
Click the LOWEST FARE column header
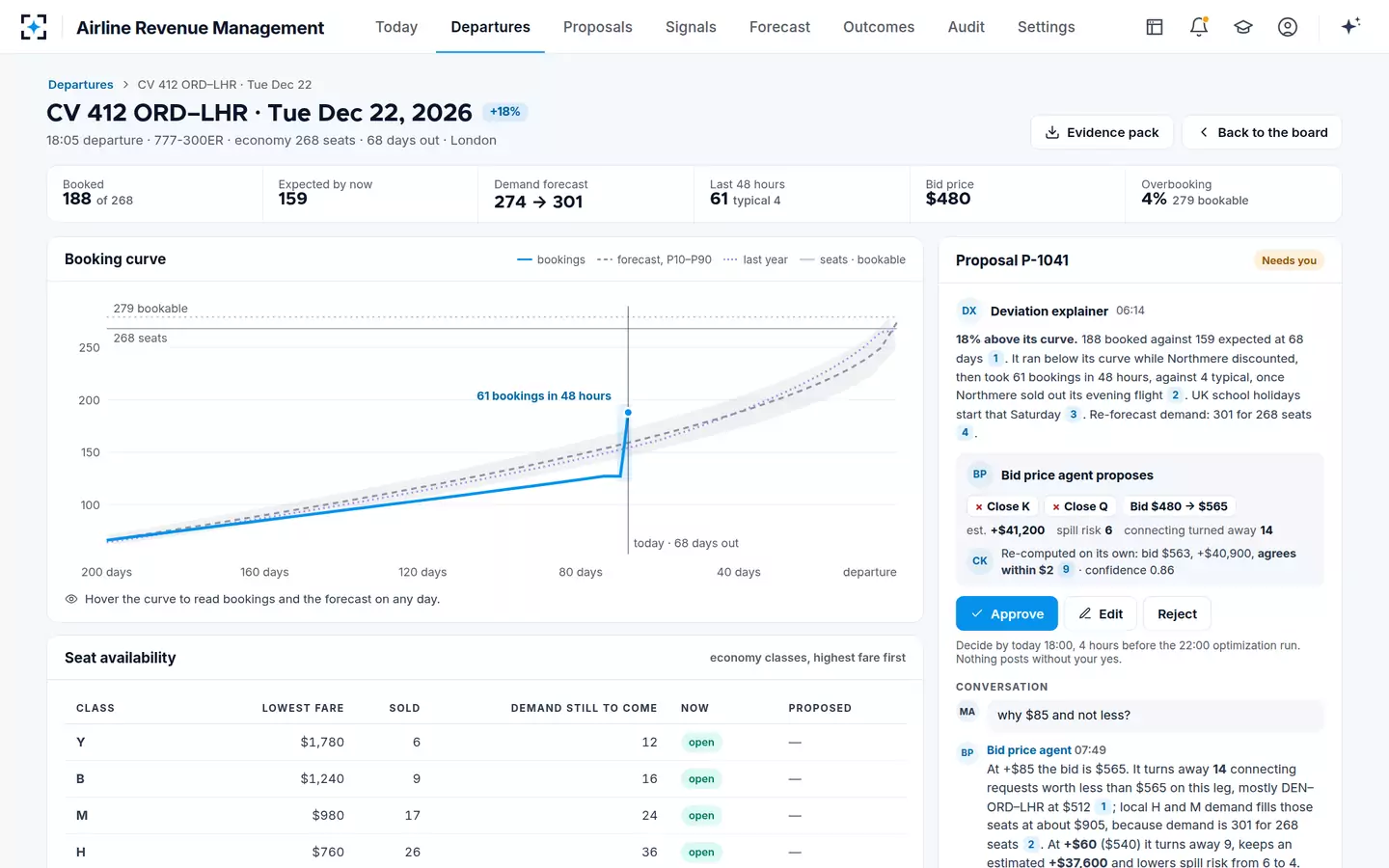[303, 708]
